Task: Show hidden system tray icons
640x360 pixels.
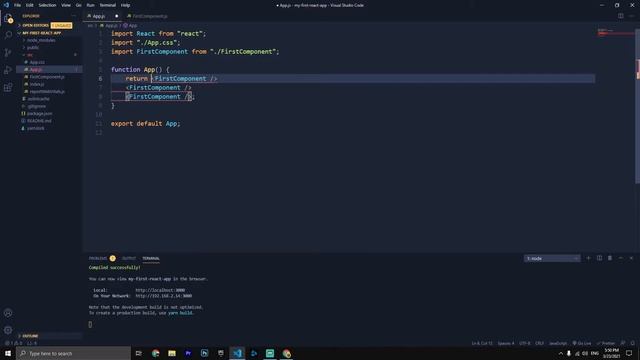Action: (x=560, y=353)
